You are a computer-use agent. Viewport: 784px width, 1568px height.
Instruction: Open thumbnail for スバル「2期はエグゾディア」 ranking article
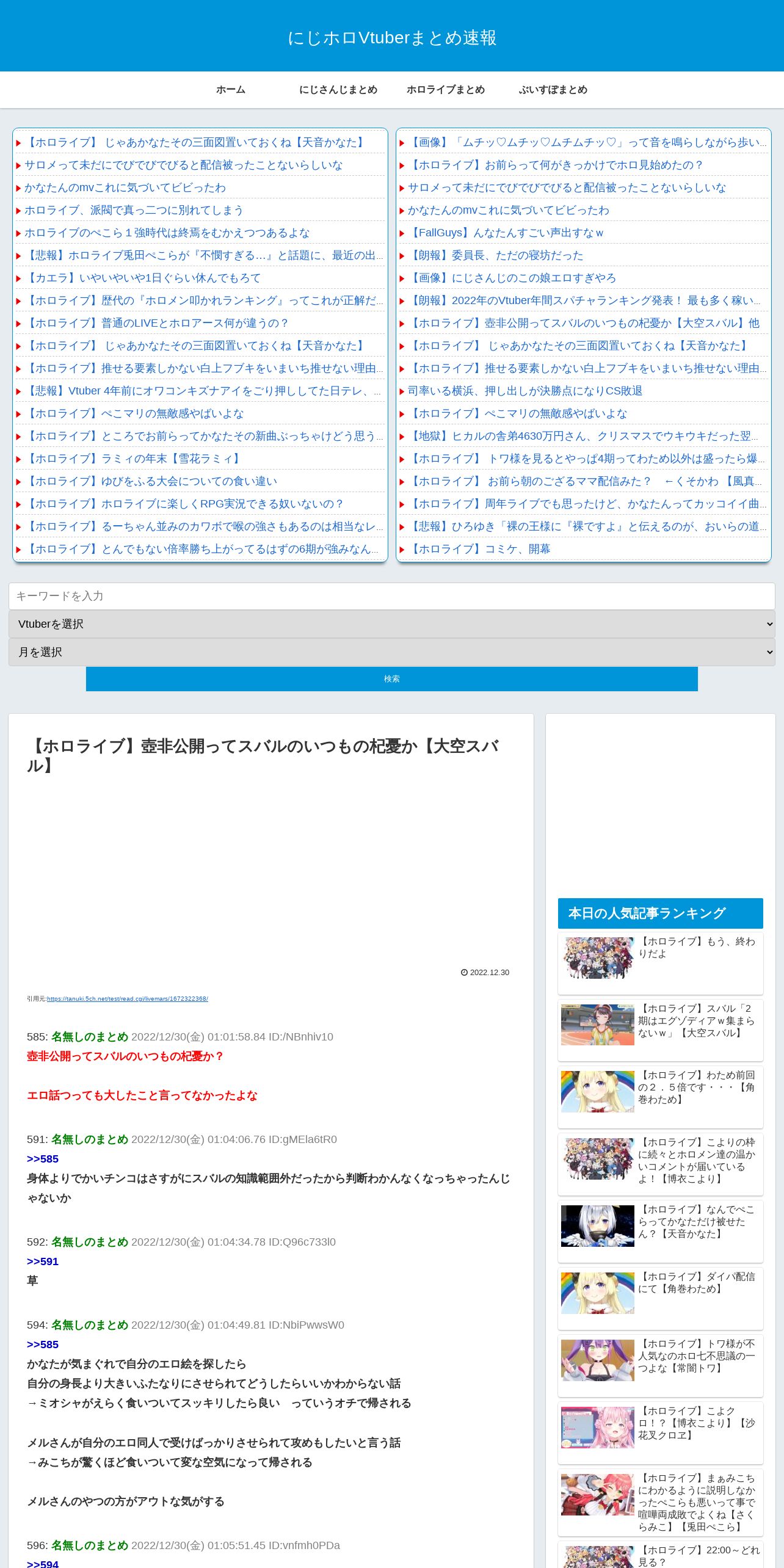pyautogui.click(x=598, y=1025)
